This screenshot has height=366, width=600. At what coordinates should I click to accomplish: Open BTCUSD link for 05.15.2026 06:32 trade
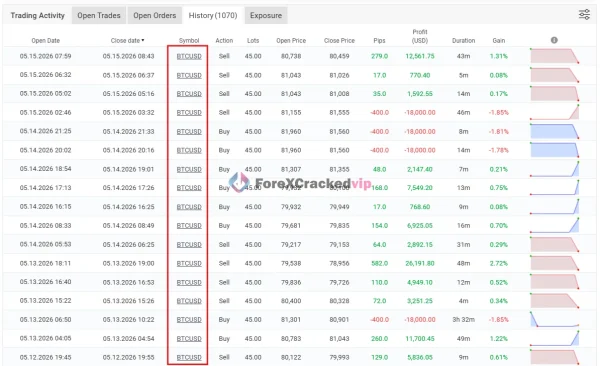(189, 75)
